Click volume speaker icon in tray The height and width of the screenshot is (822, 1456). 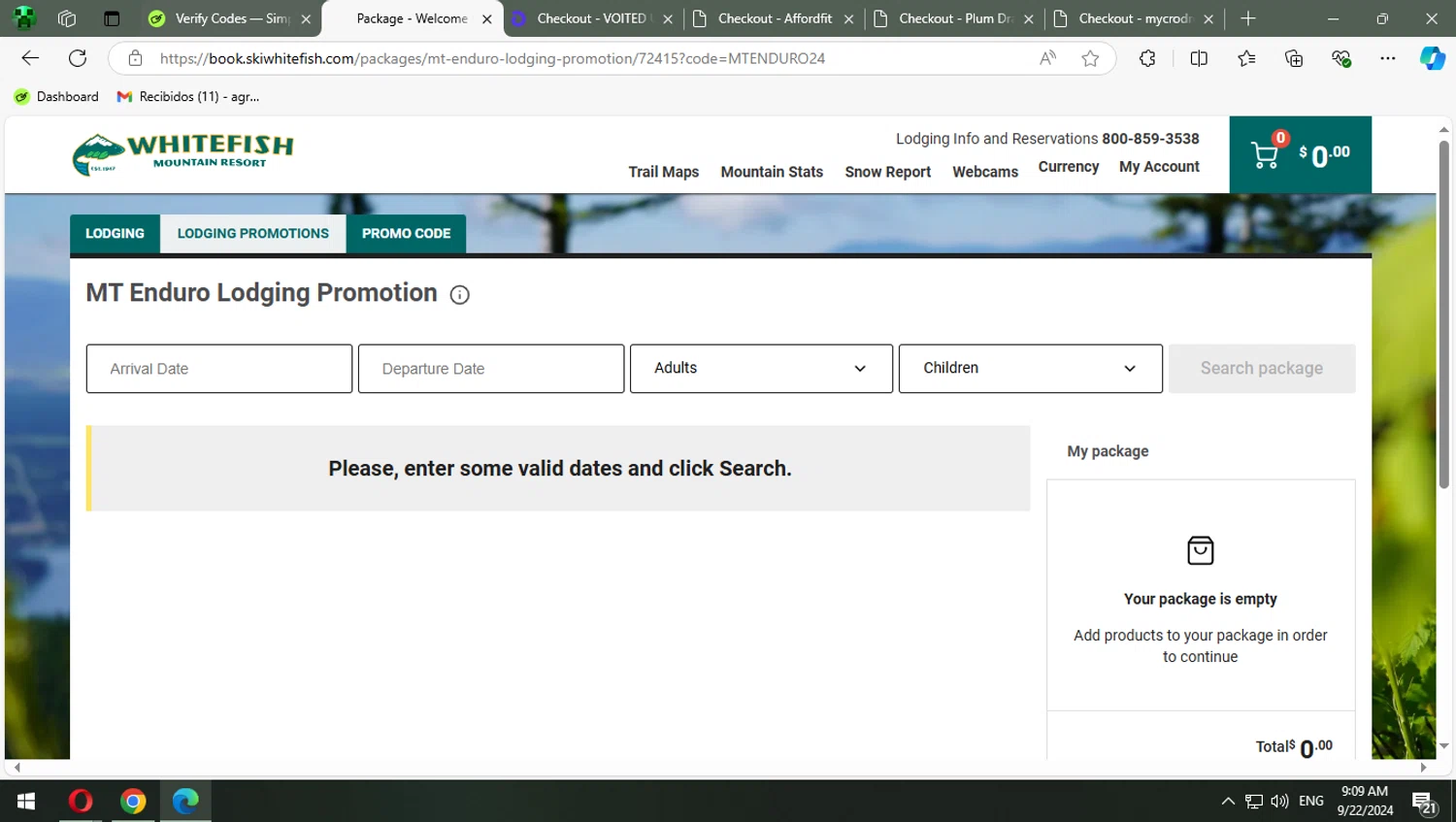[x=1279, y=802]
